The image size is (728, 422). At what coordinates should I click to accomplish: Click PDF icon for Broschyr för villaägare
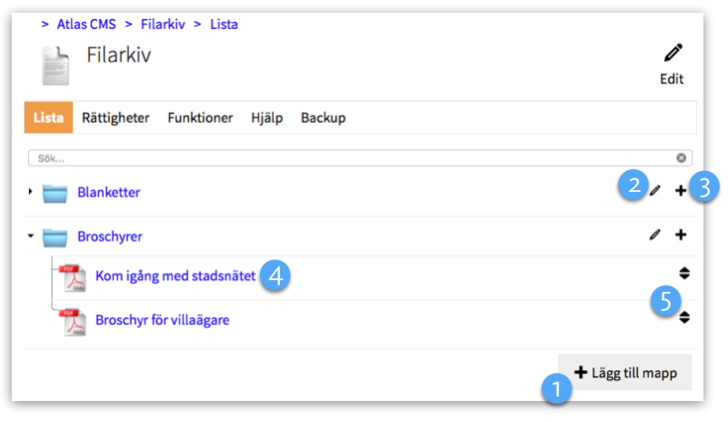click(72, 321)
